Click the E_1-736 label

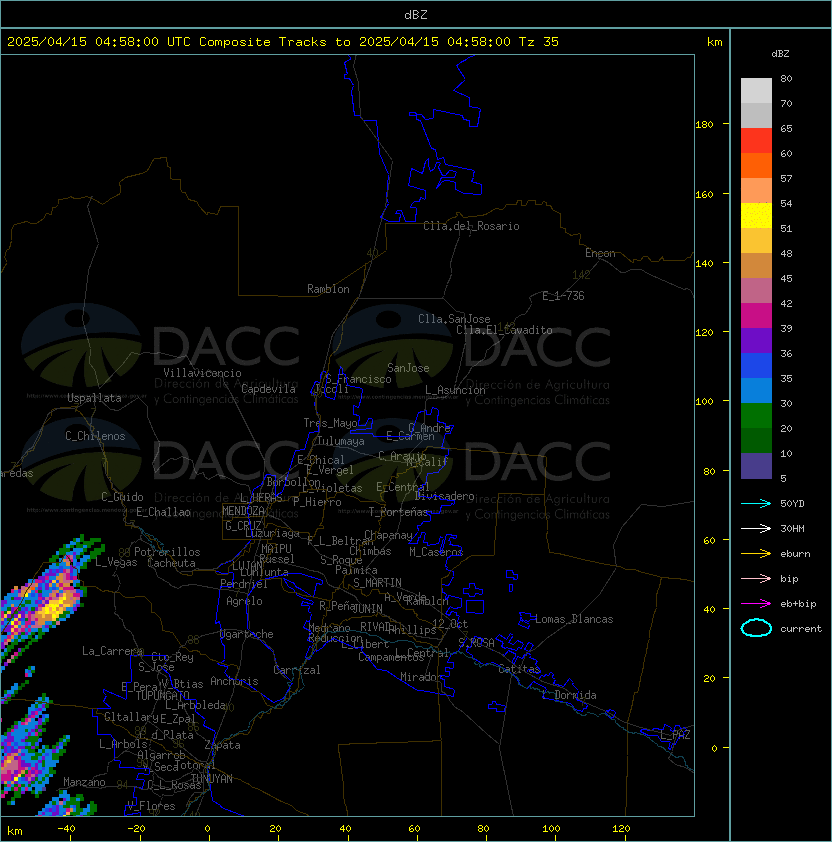pos(563,296)
